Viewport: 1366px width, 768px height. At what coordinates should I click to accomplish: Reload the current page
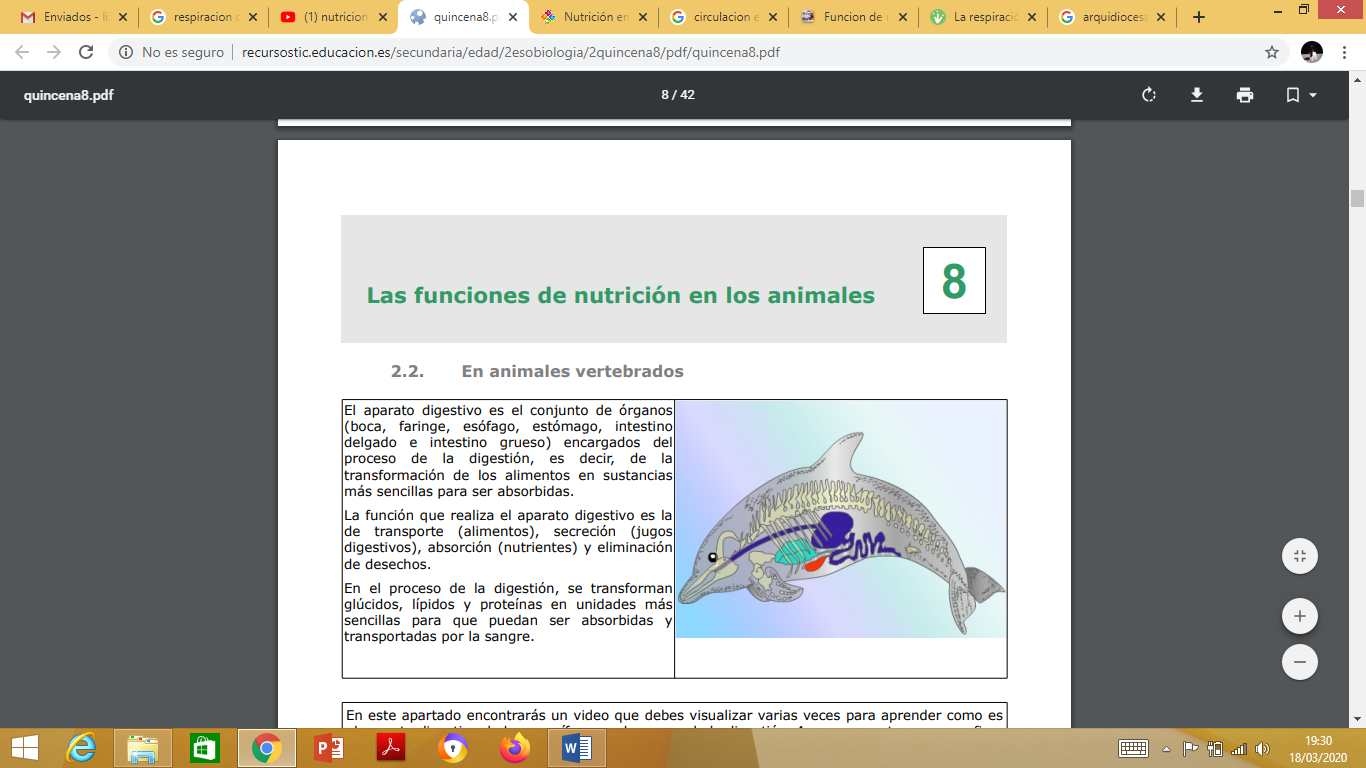click(x=86, y=52)
